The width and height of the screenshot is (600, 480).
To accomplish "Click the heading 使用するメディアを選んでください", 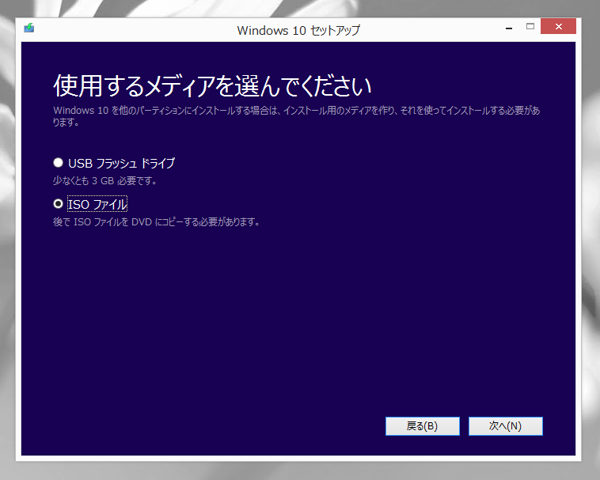I will pyautogui.click(x=212, y=86).
